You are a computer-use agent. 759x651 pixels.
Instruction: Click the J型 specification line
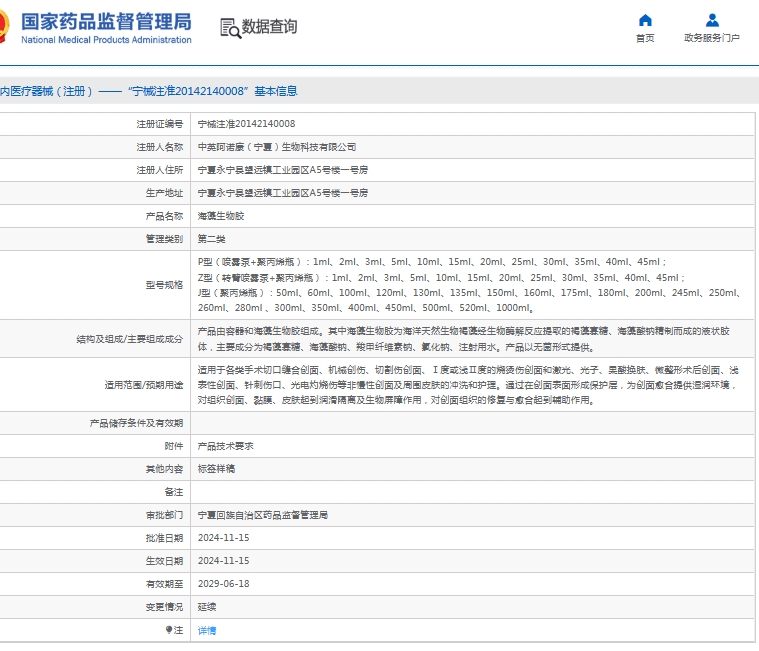(x=469, y=300)
